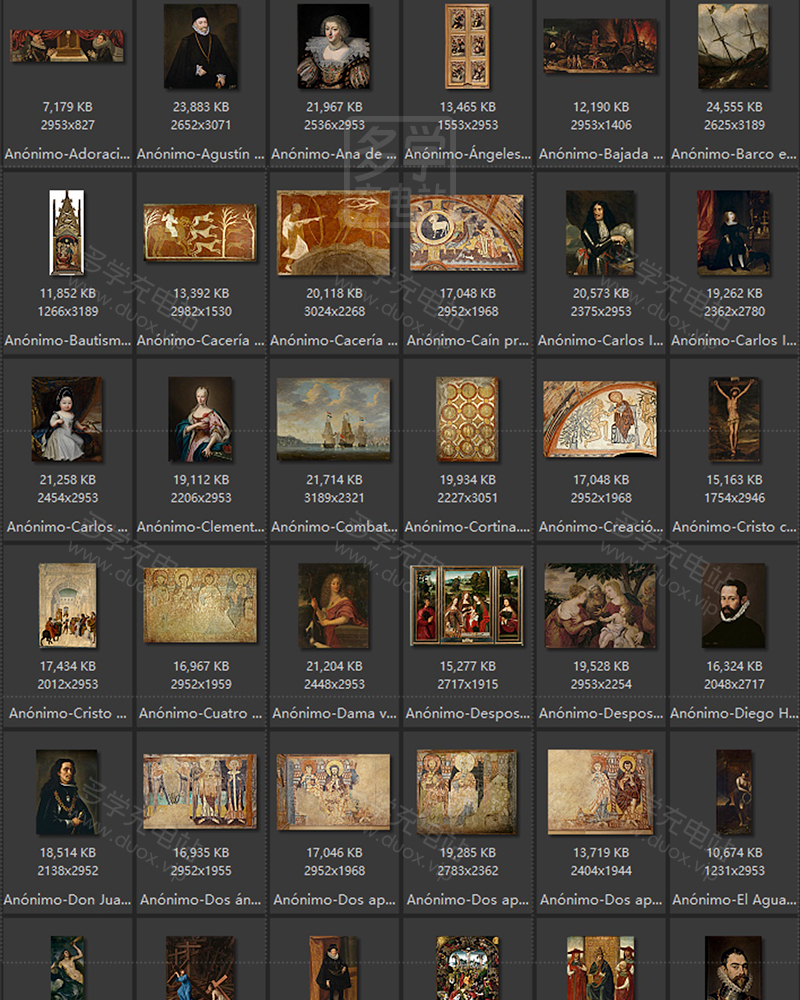Screen dimensions: 800x1000
Task: Choose the Anónimo-Barco ship painting thumbnail
Action: (733, 46)
